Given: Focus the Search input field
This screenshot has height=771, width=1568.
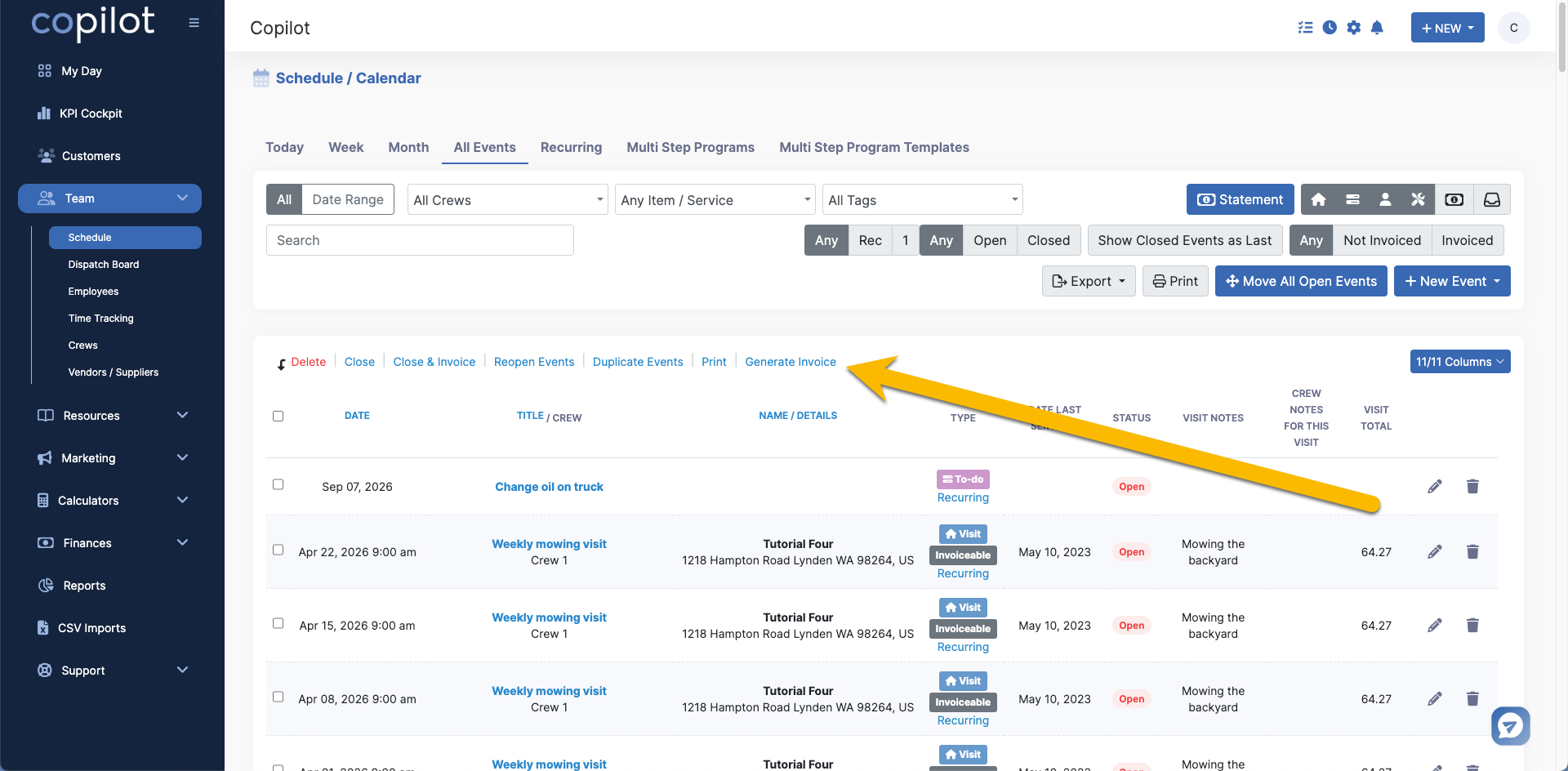Looking at the screenshot, I should click(x=420, y=240).
